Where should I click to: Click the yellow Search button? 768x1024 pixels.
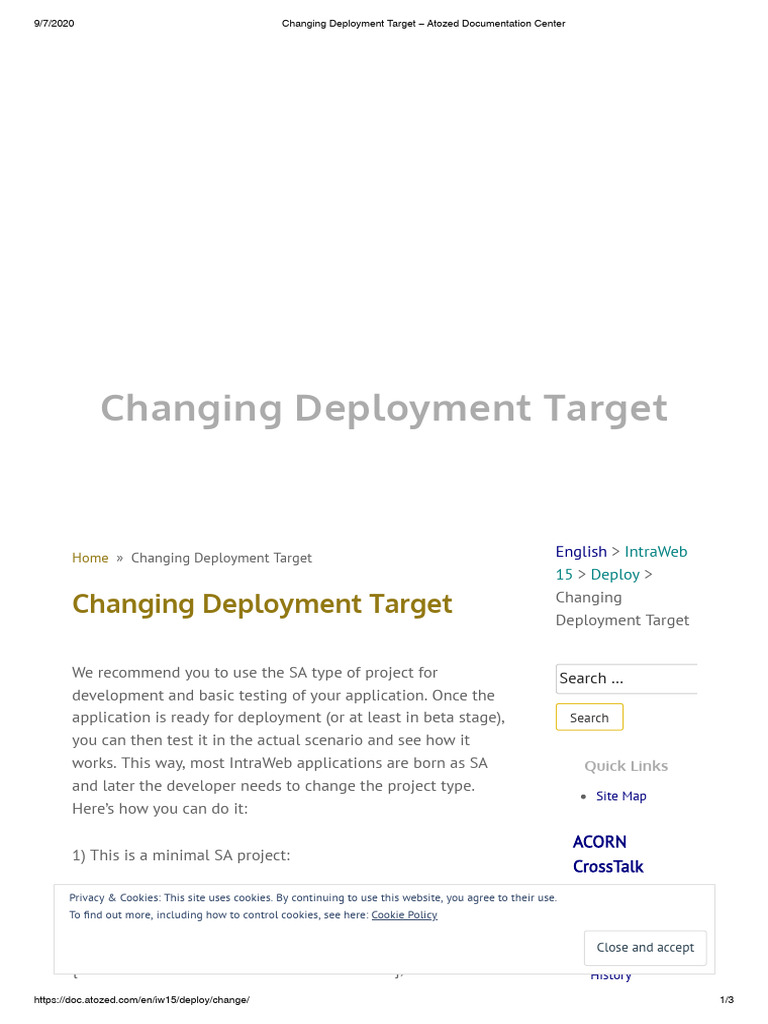click(589, 717)
